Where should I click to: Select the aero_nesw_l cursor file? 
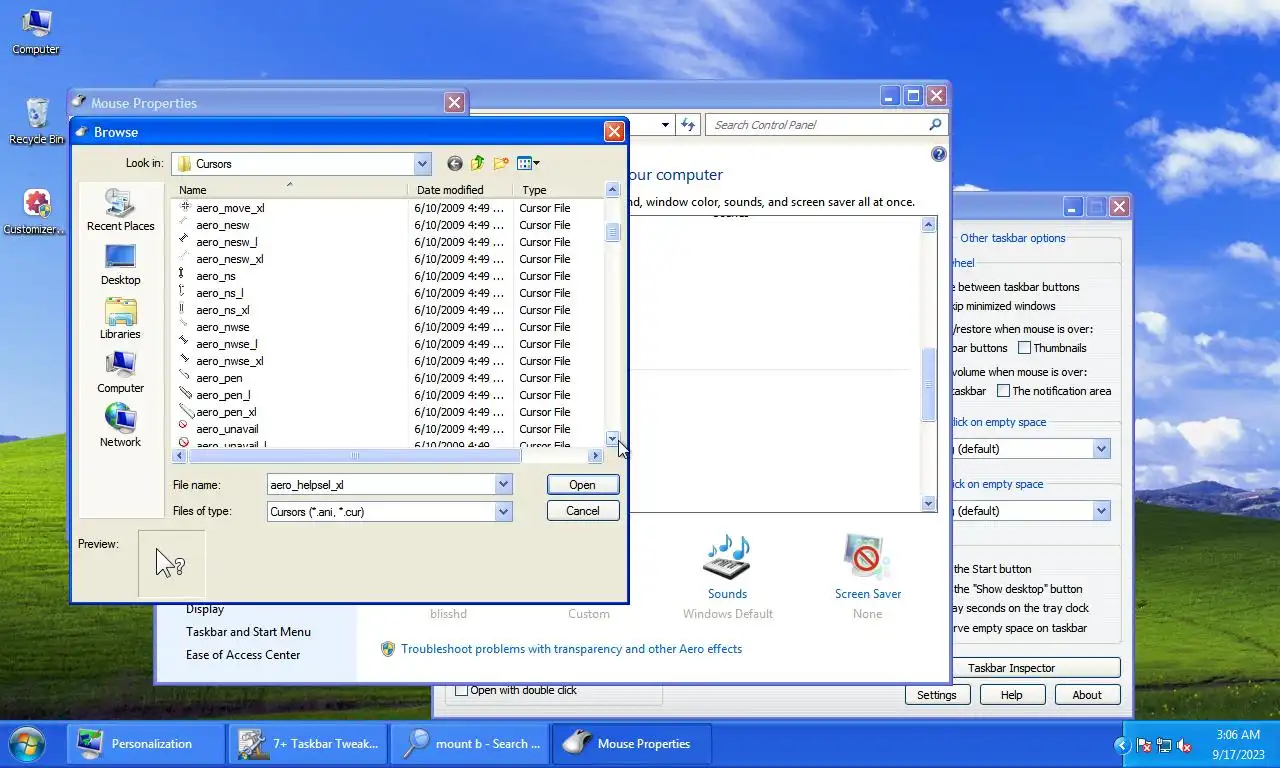coord(227,242)
